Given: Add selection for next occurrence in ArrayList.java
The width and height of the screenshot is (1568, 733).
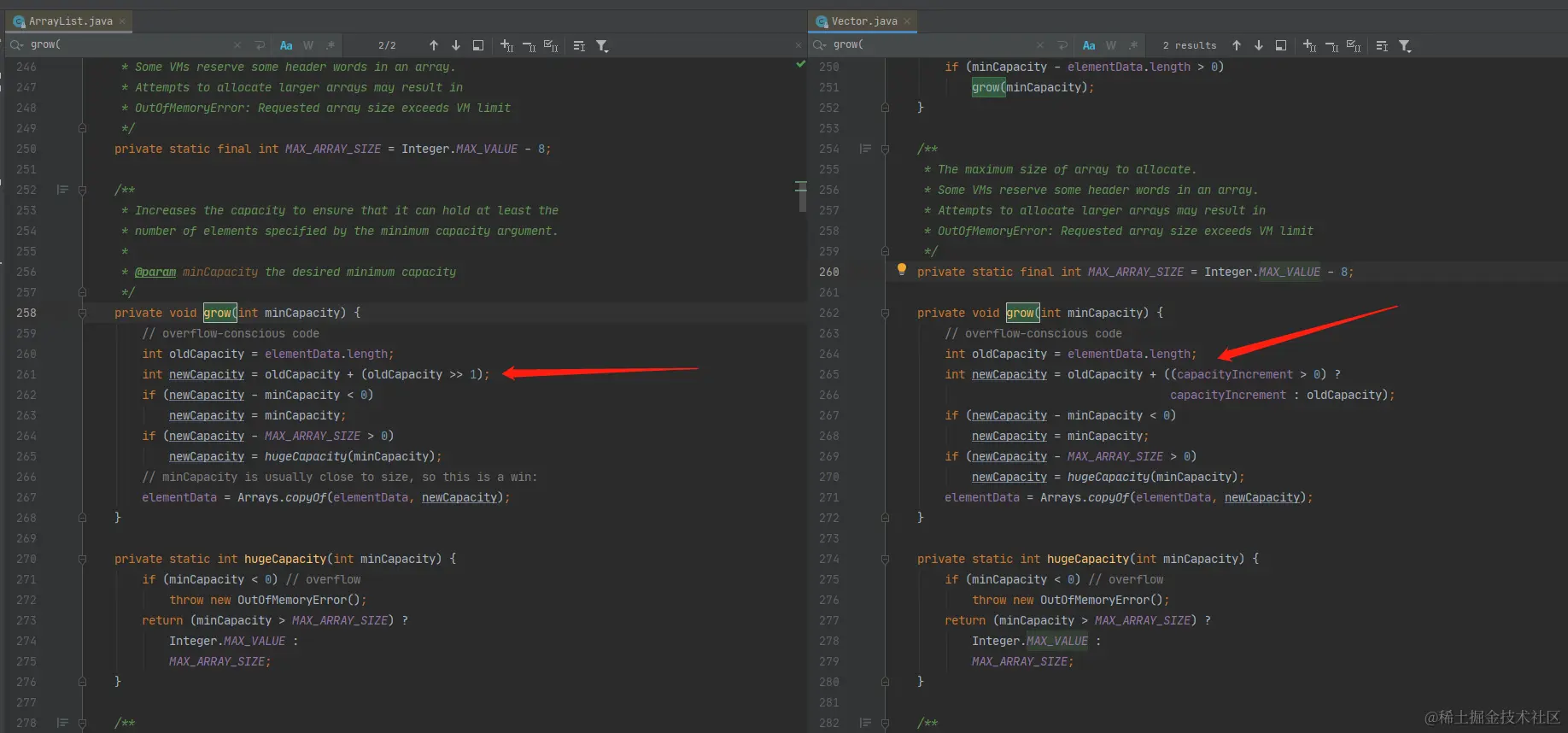Looking at the screenshot, I should point(506,45).
